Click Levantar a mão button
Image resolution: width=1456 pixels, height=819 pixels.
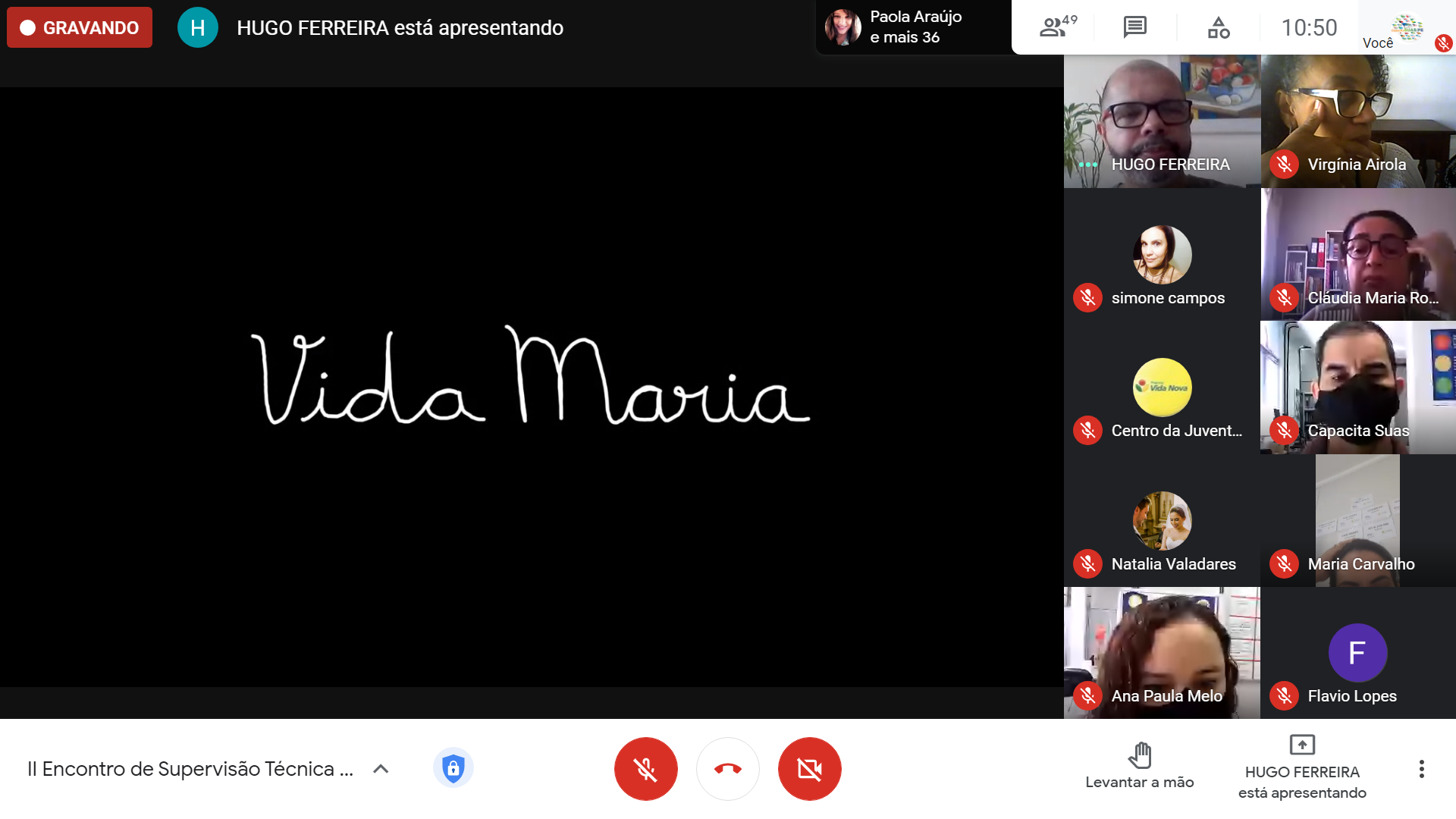coord(1139,767)
